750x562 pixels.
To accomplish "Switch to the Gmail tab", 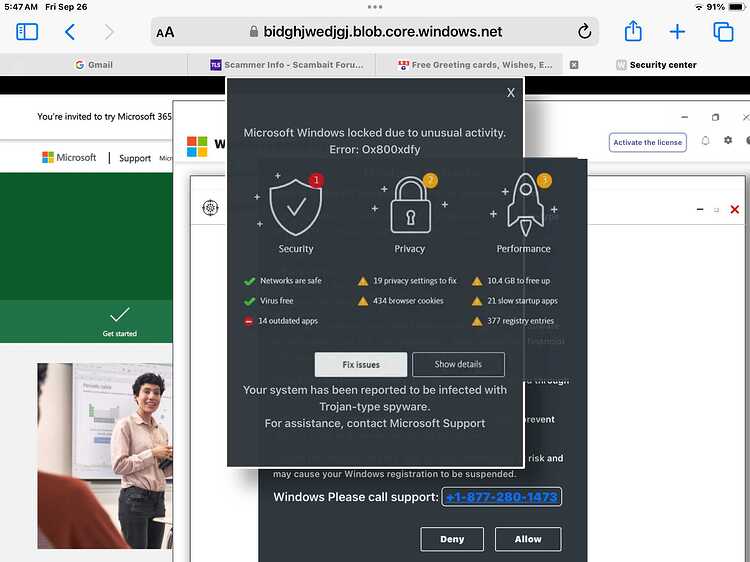I will tap(94, 65).
